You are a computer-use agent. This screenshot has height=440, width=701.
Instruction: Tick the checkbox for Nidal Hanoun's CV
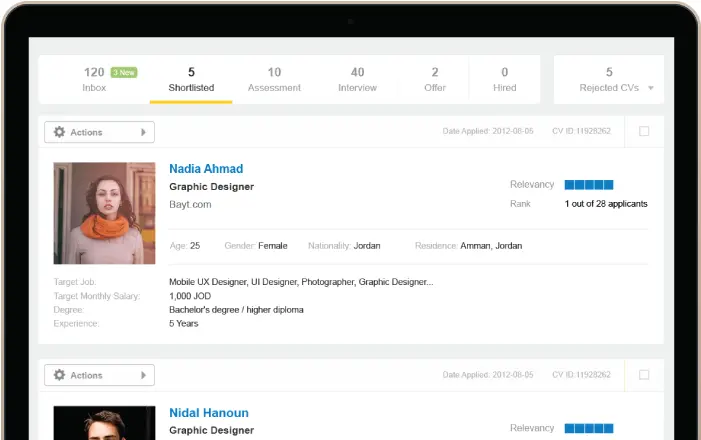point(644,375)
